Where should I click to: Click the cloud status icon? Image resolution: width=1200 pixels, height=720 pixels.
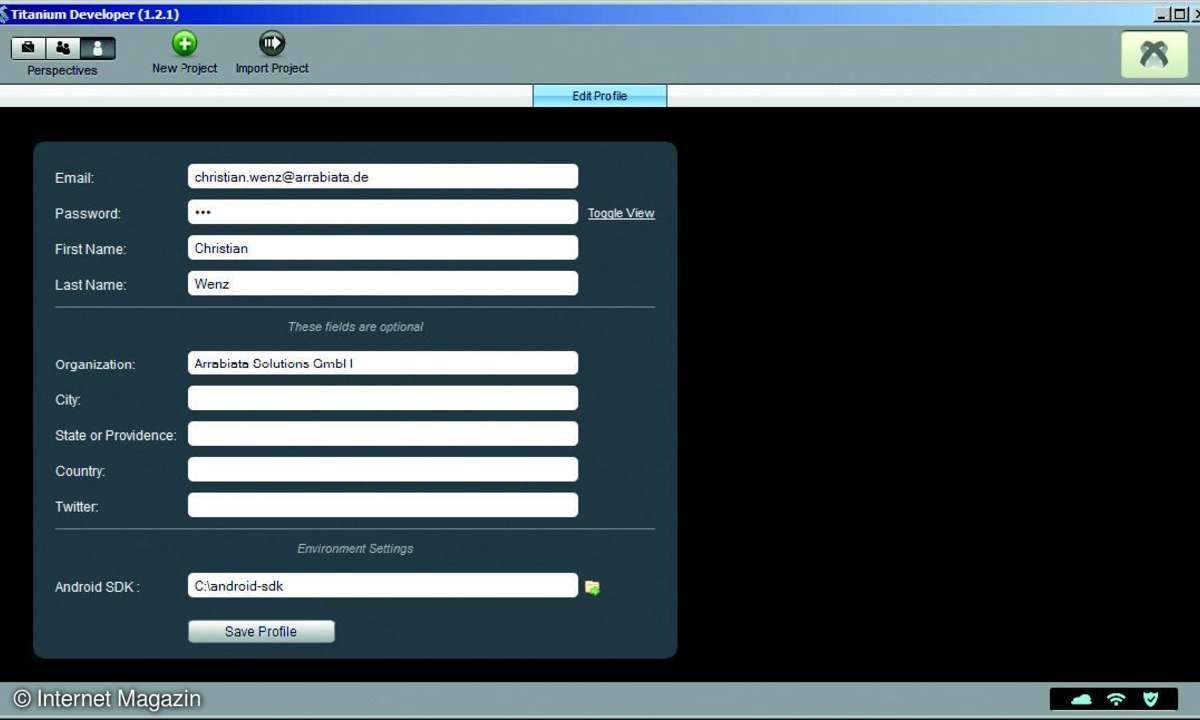pos(1081,699)
